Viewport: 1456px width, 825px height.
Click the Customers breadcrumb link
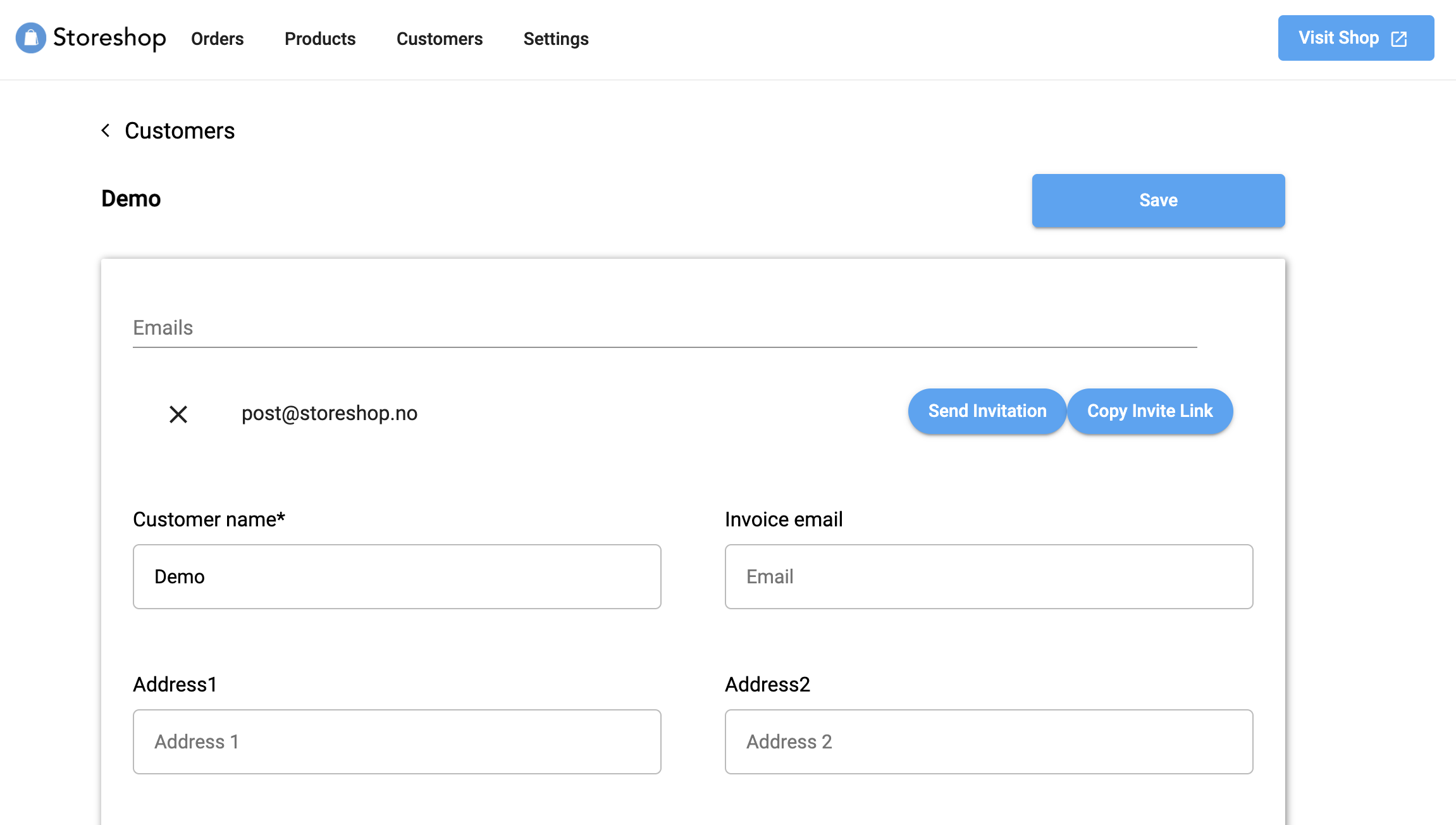[180, 131]
